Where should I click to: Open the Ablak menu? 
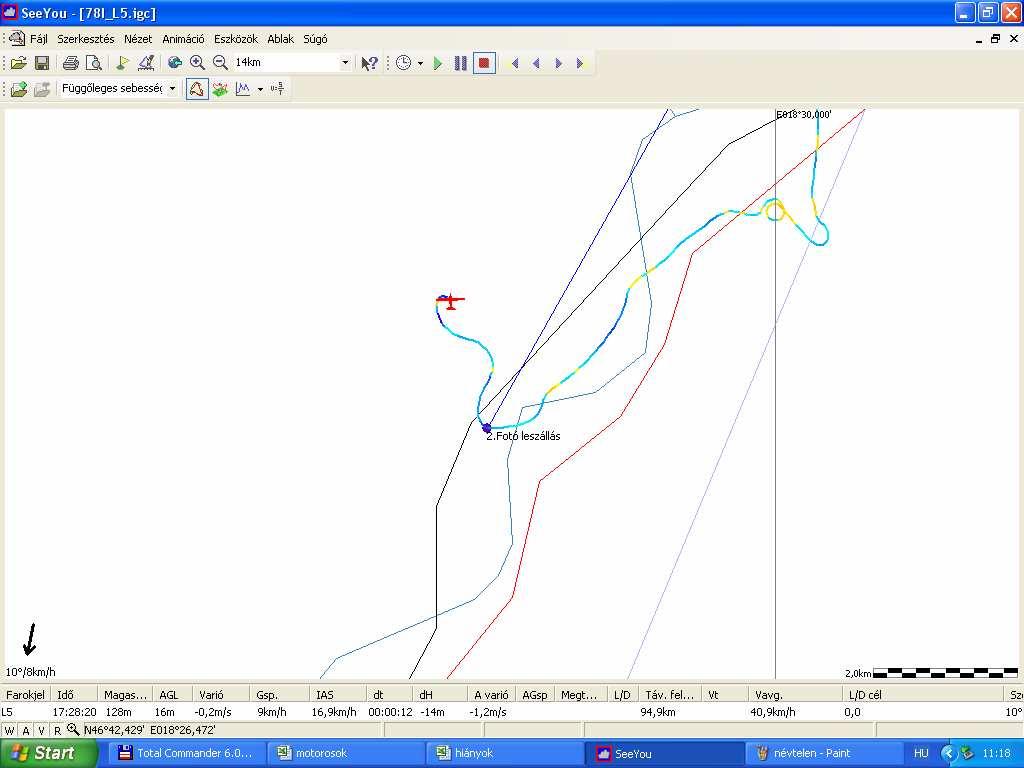click(280, 39)
